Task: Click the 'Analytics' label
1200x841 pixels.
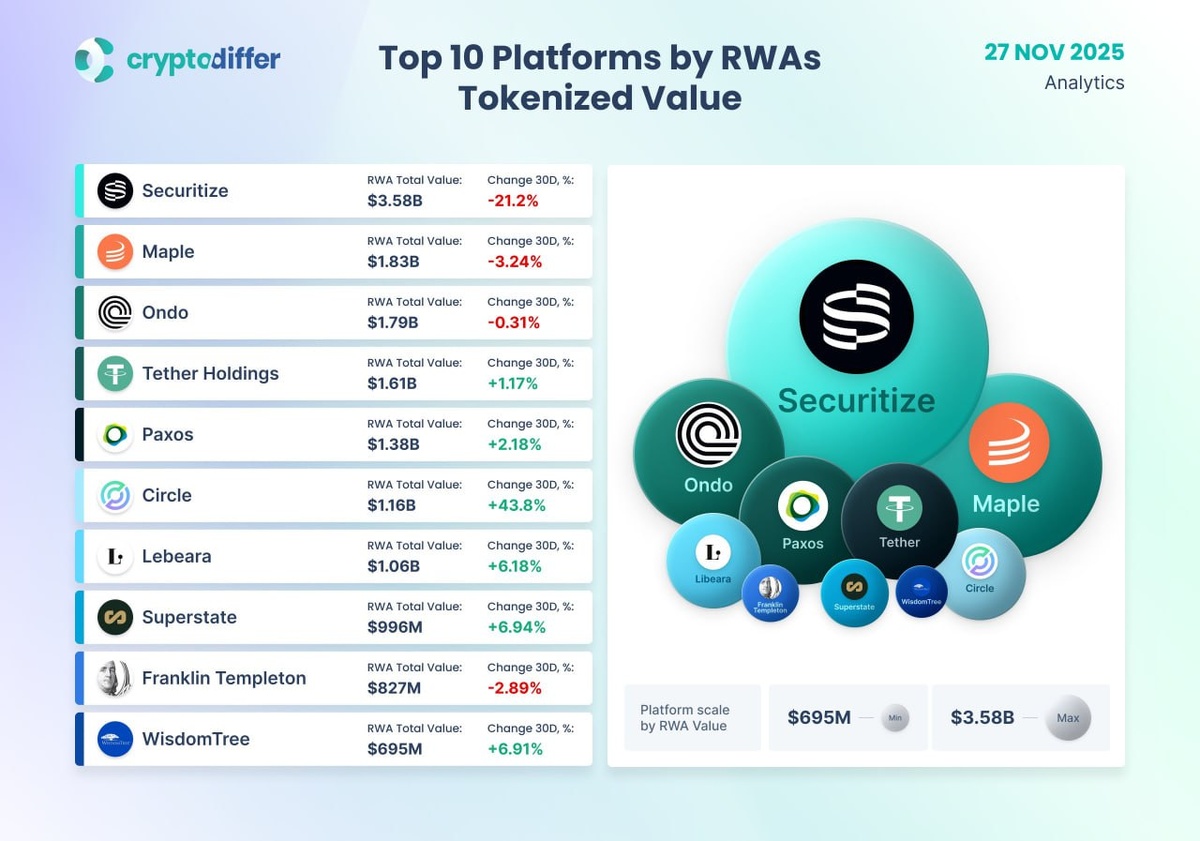Action: coord(1084,83)
